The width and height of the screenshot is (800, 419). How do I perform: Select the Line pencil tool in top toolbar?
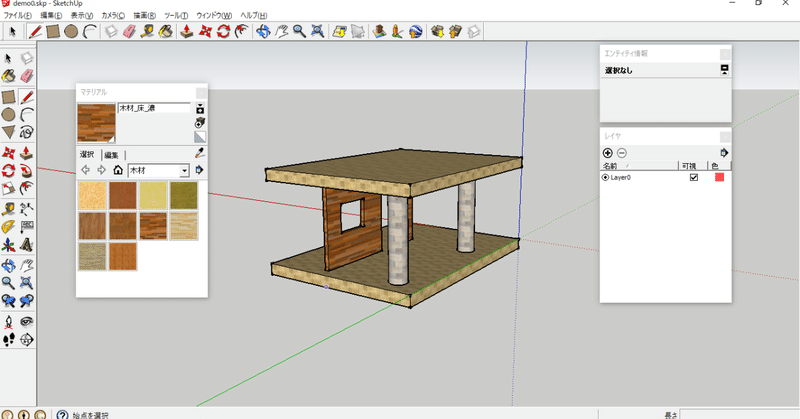(35, 32)
